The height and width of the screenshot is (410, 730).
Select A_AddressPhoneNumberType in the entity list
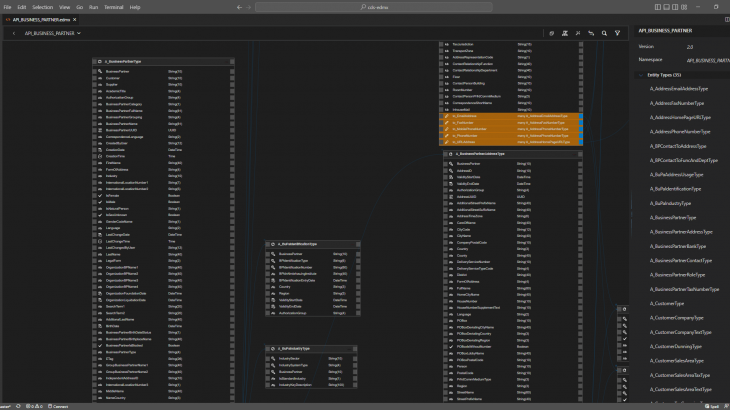[x=680, y=132]
